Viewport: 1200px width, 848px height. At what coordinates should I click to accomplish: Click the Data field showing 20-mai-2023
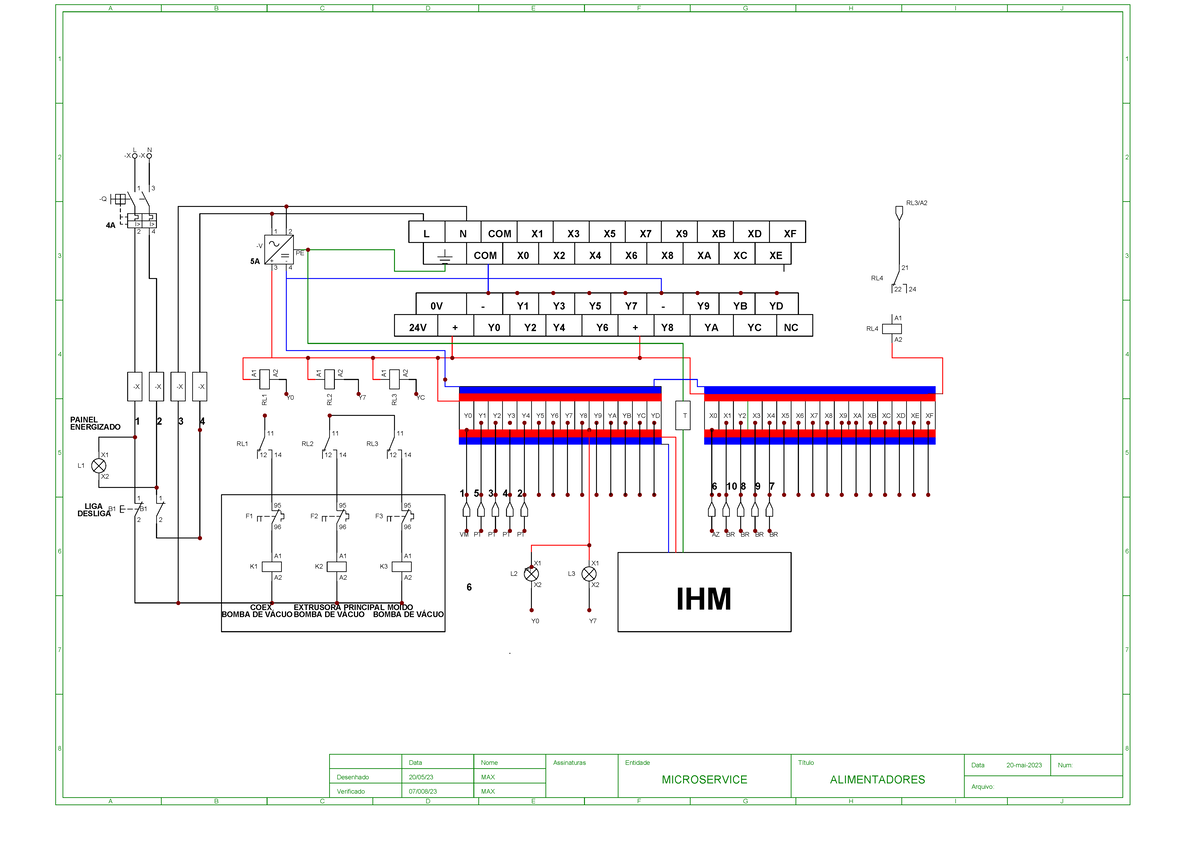point(1024,765)
